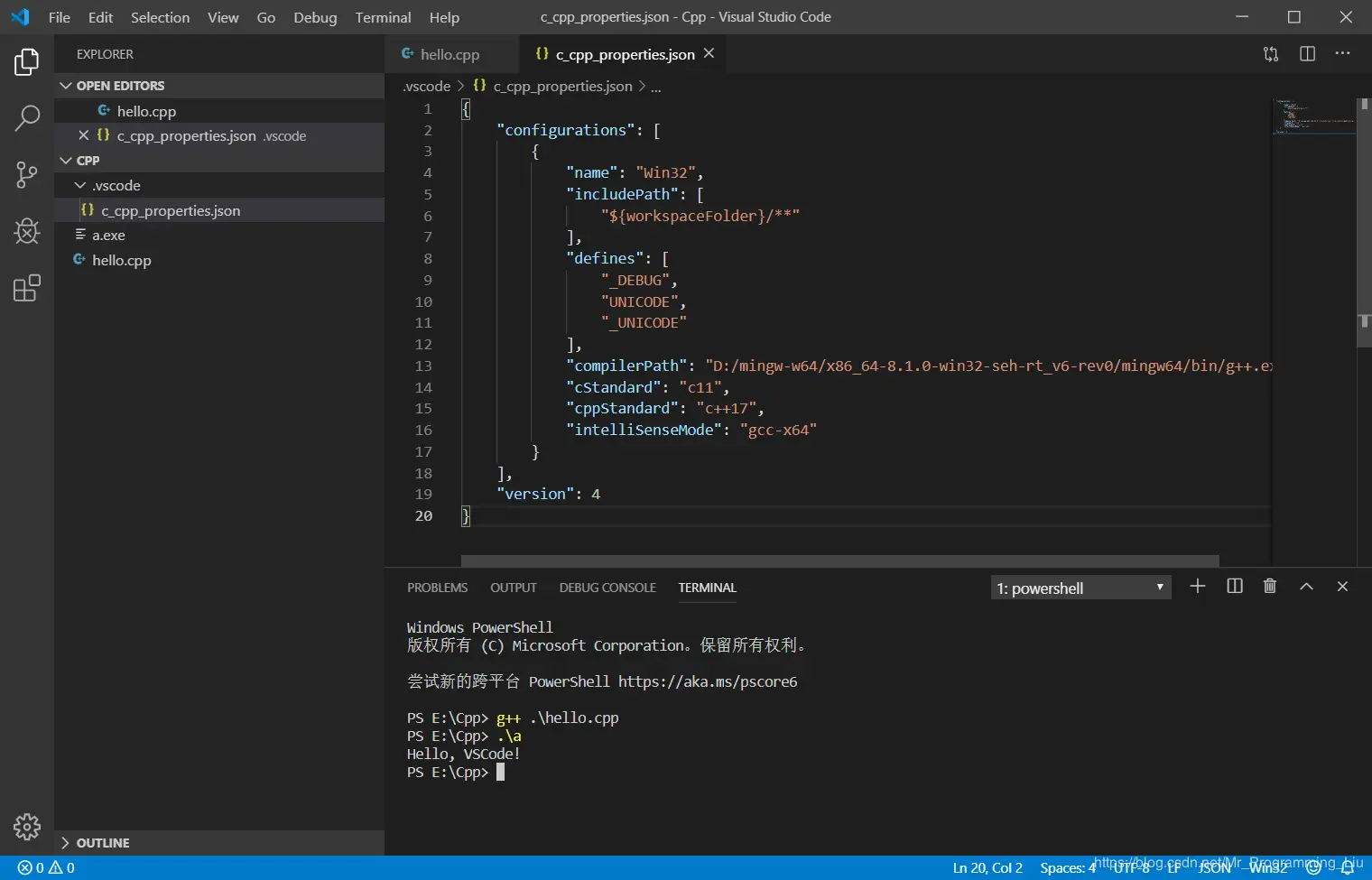Viewport: 1372px width, 880px height.
Task: Open hello.cpp in the CPP folder tree
Action: click(219, 260)
